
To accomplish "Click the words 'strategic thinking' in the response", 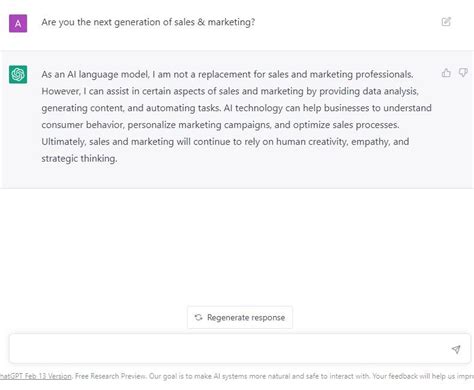I will 79,158.
